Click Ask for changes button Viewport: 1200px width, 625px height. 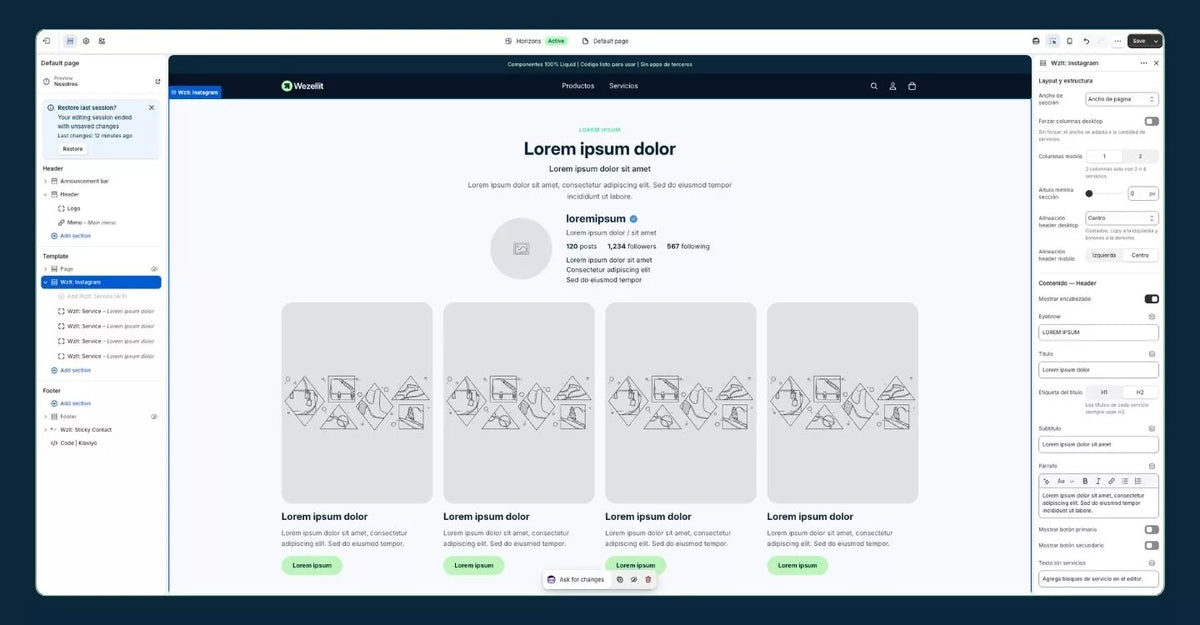[576, 579]
